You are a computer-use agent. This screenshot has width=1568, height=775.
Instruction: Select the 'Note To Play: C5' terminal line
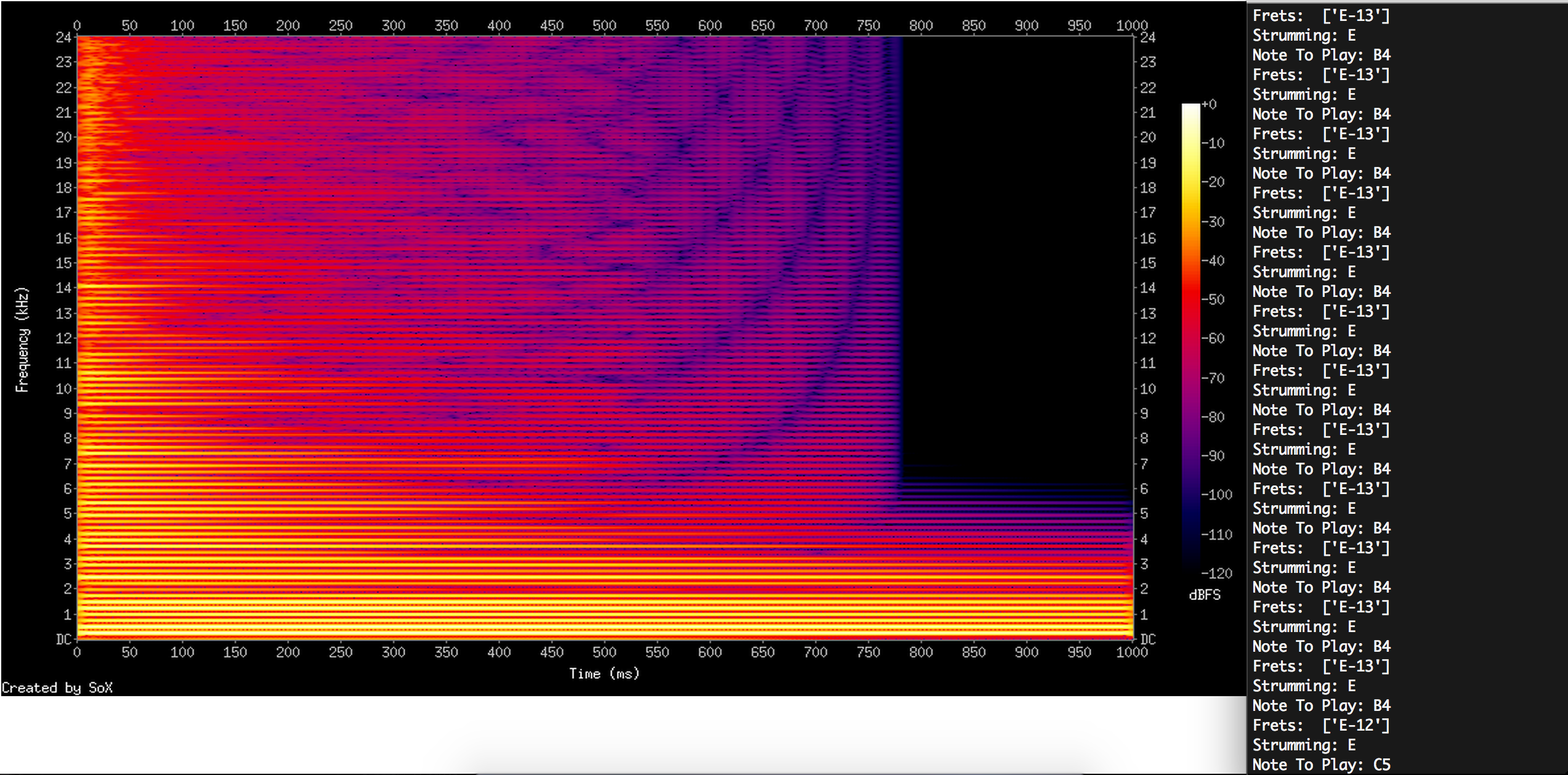pyautogui.click(x=1321, y=765)
